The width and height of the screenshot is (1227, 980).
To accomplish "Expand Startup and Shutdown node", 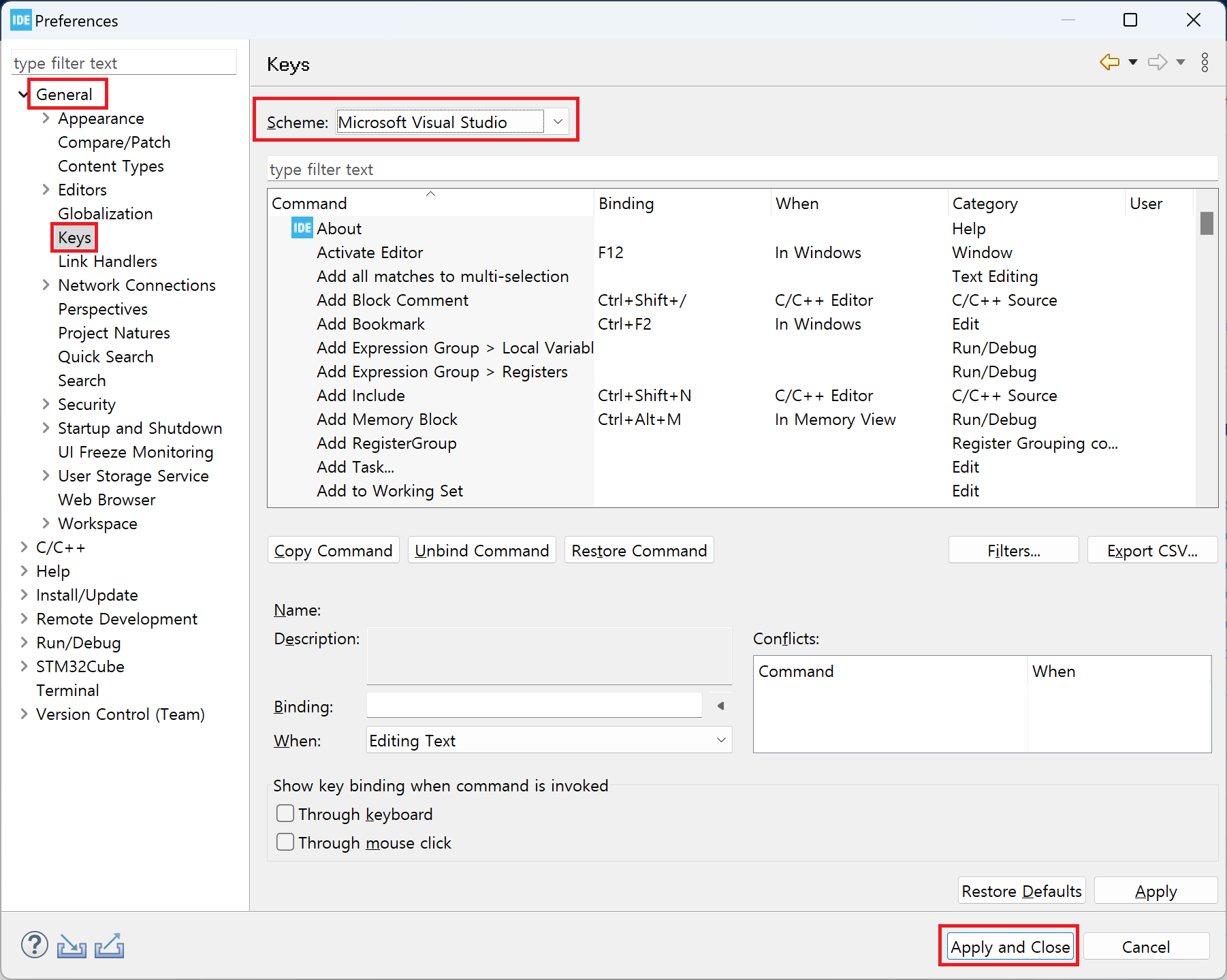I will point(46,428).
